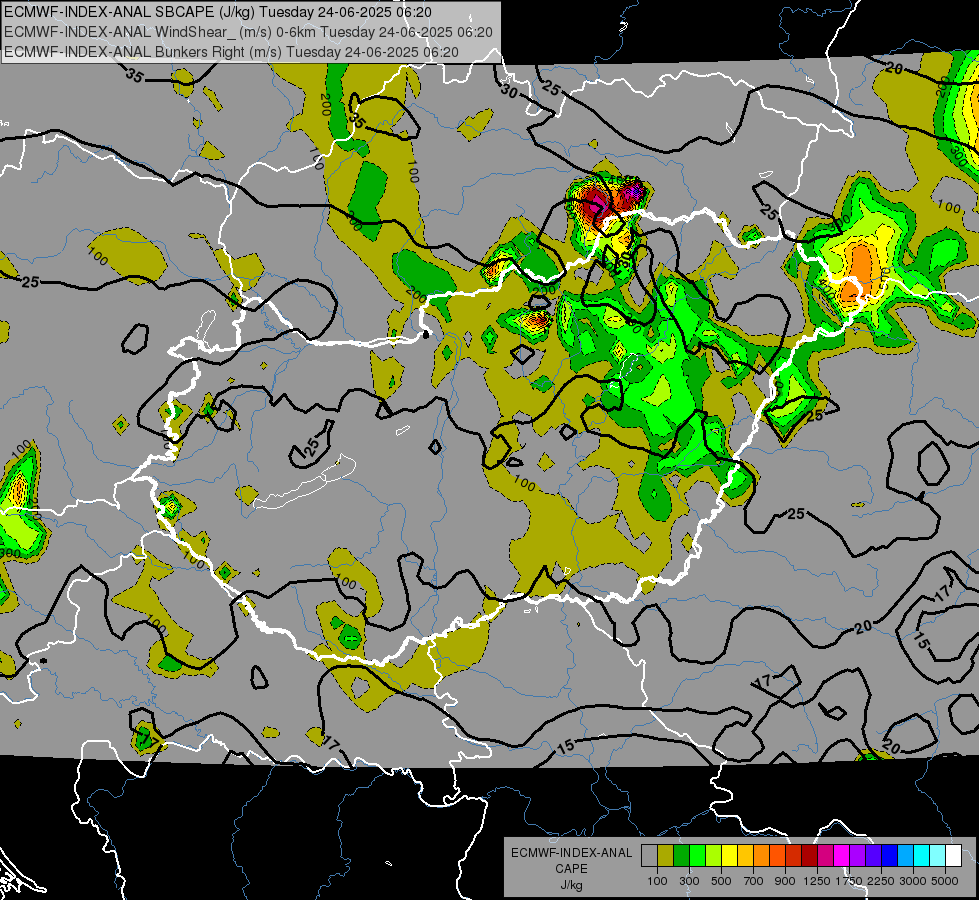Pick the cyan swatch starting at 3000
Screen dimensions: 979x900
click(x=922, y=856)
